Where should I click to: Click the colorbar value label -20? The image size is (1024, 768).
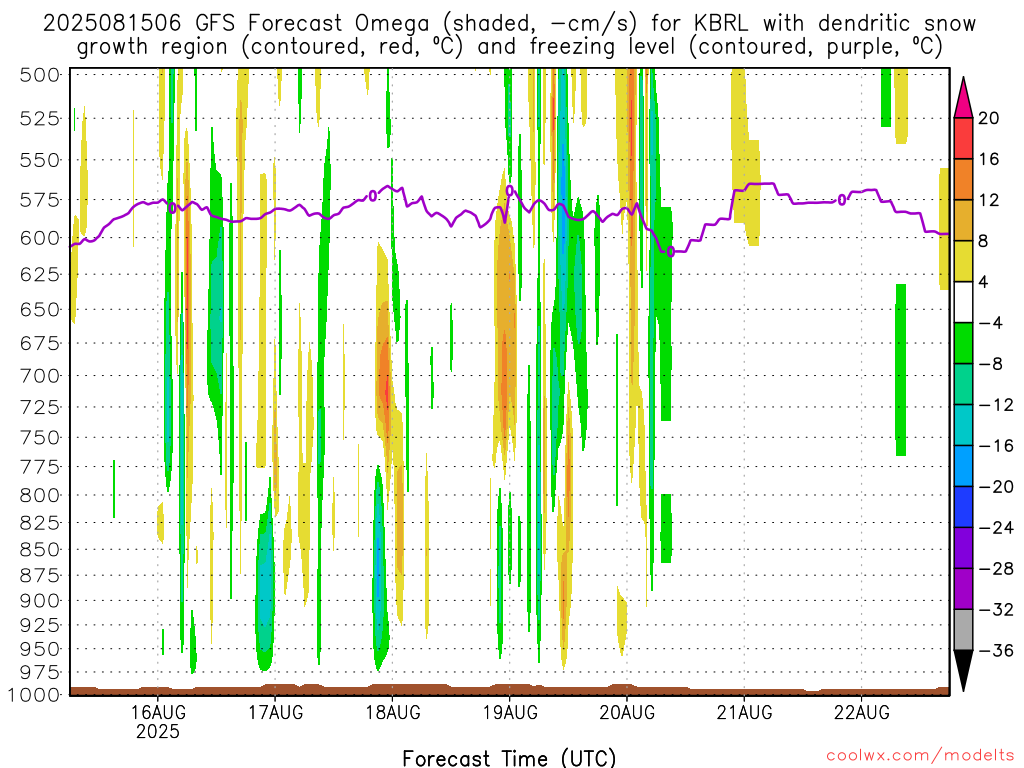[996, 487]
